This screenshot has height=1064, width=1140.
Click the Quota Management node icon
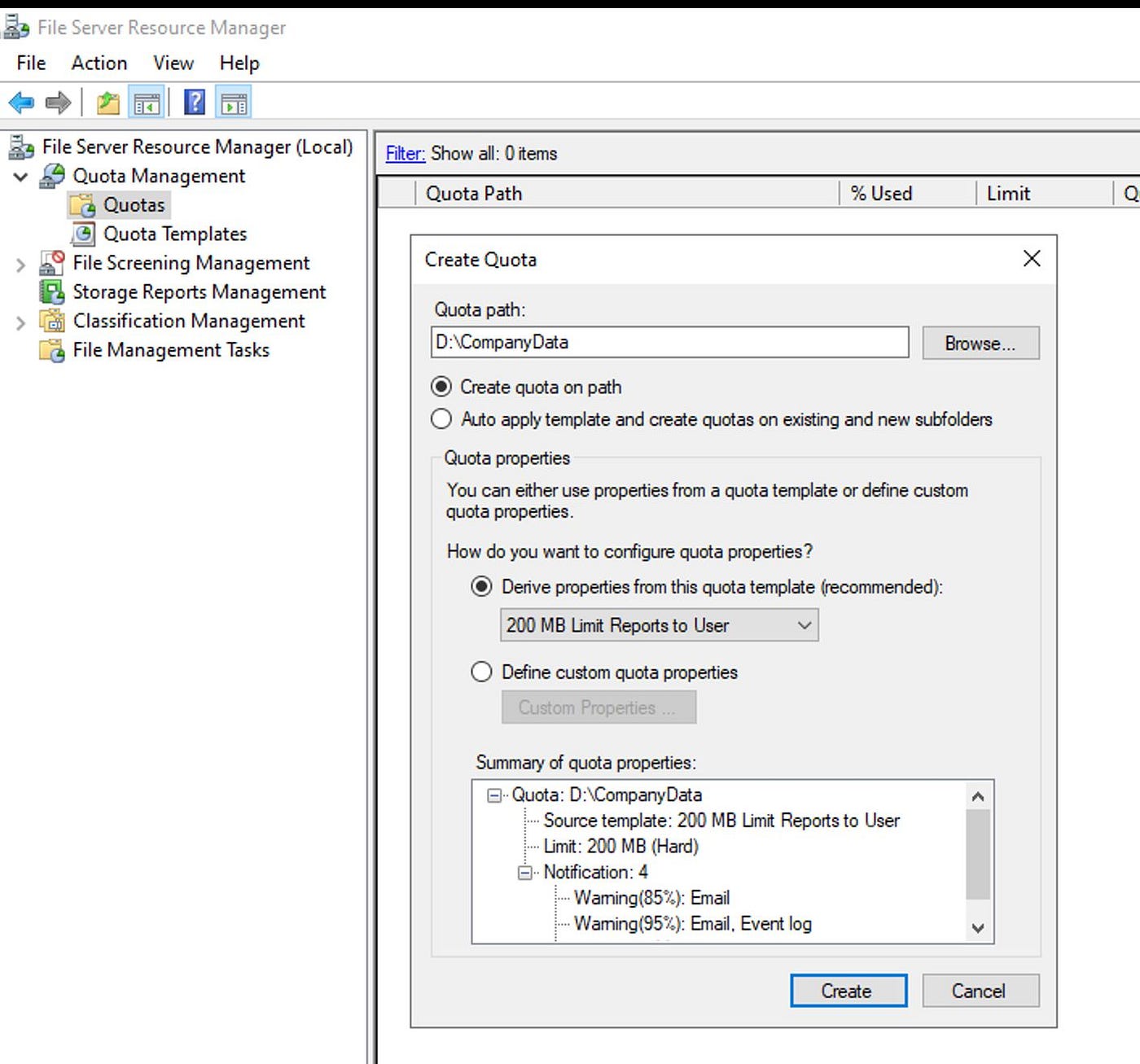53,176
